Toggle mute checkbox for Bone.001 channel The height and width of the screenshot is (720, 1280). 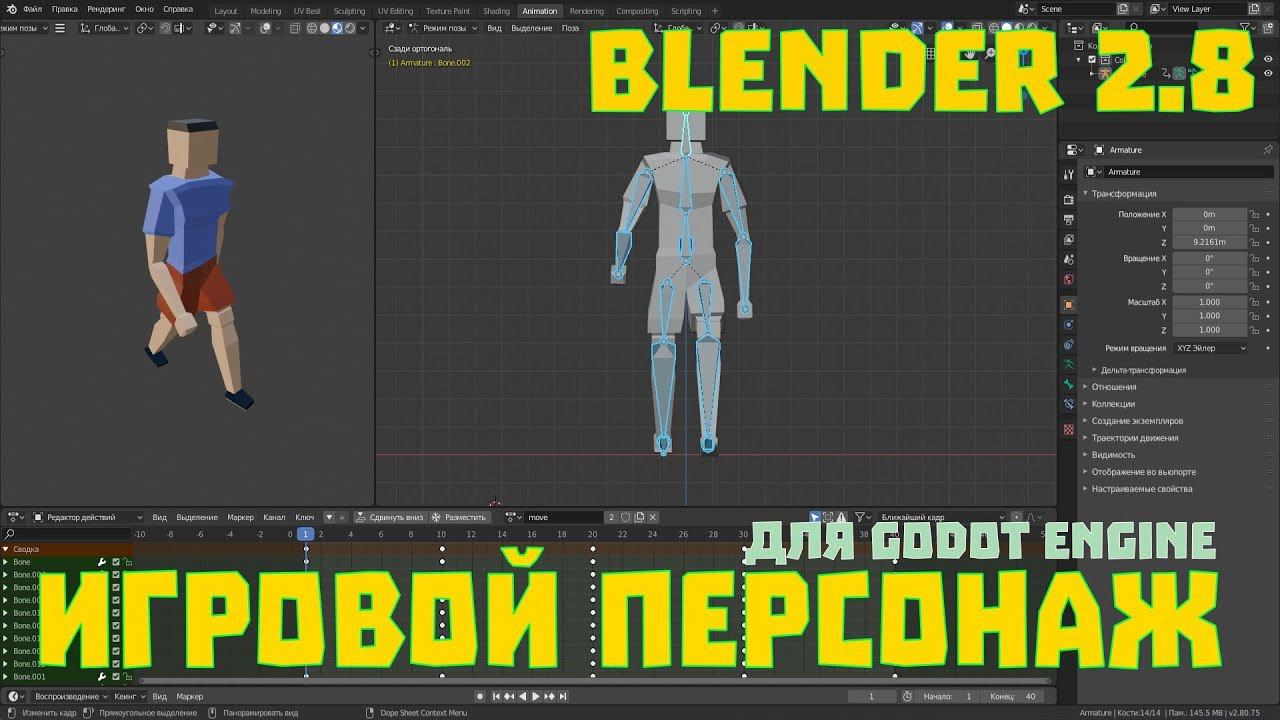click(x=116, y=676)
